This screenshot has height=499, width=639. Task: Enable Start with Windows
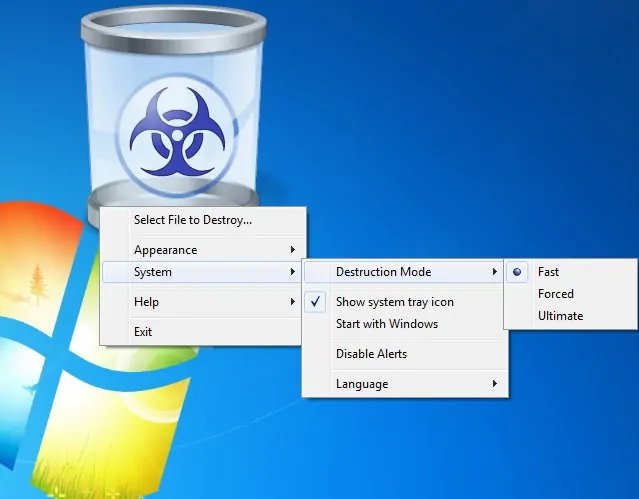tap(386, 324)
